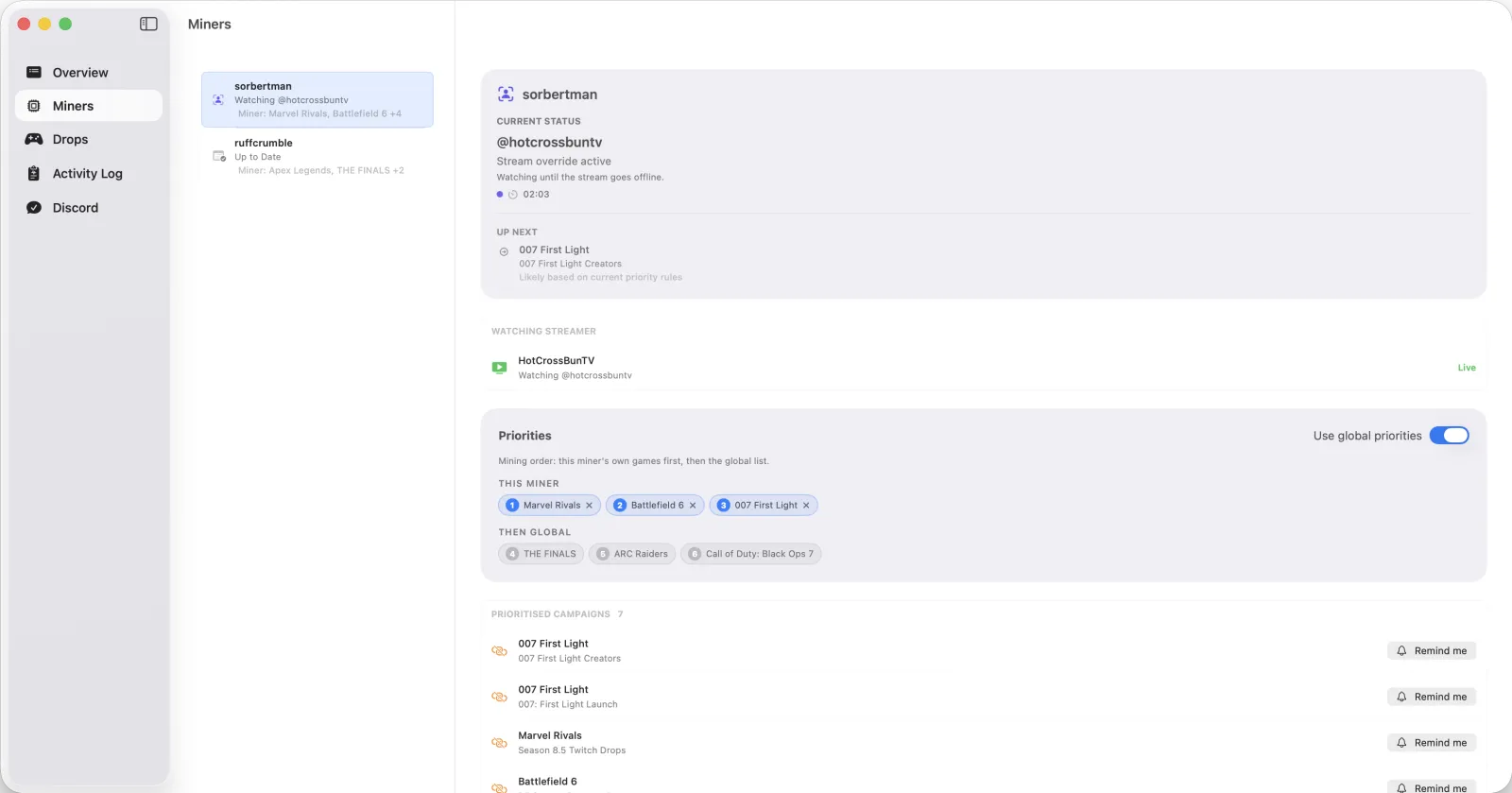Open the Overview section
This screenshot has height=793, width=1512.
click(89, 72)
